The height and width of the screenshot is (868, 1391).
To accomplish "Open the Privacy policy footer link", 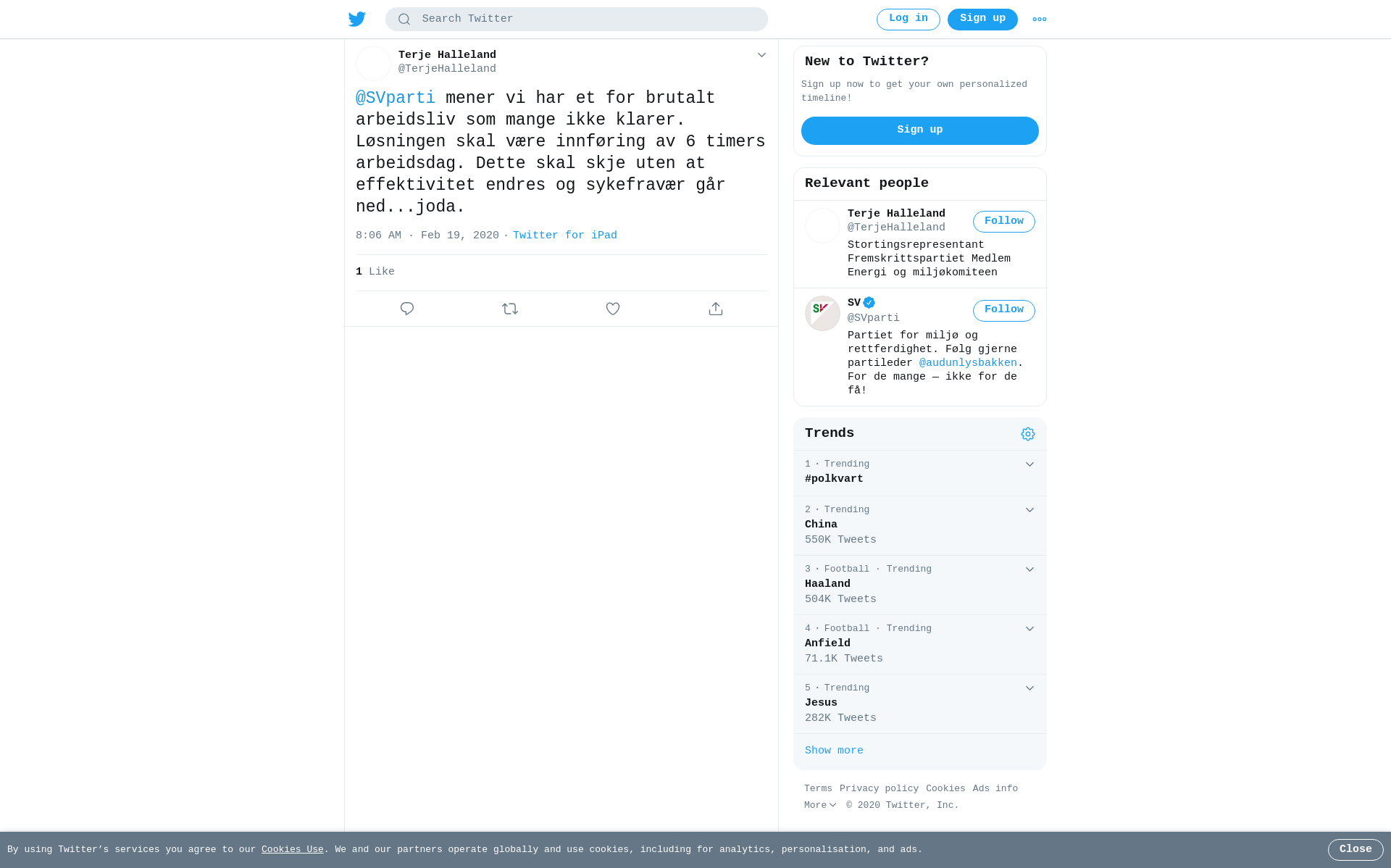I will point(879,788).
